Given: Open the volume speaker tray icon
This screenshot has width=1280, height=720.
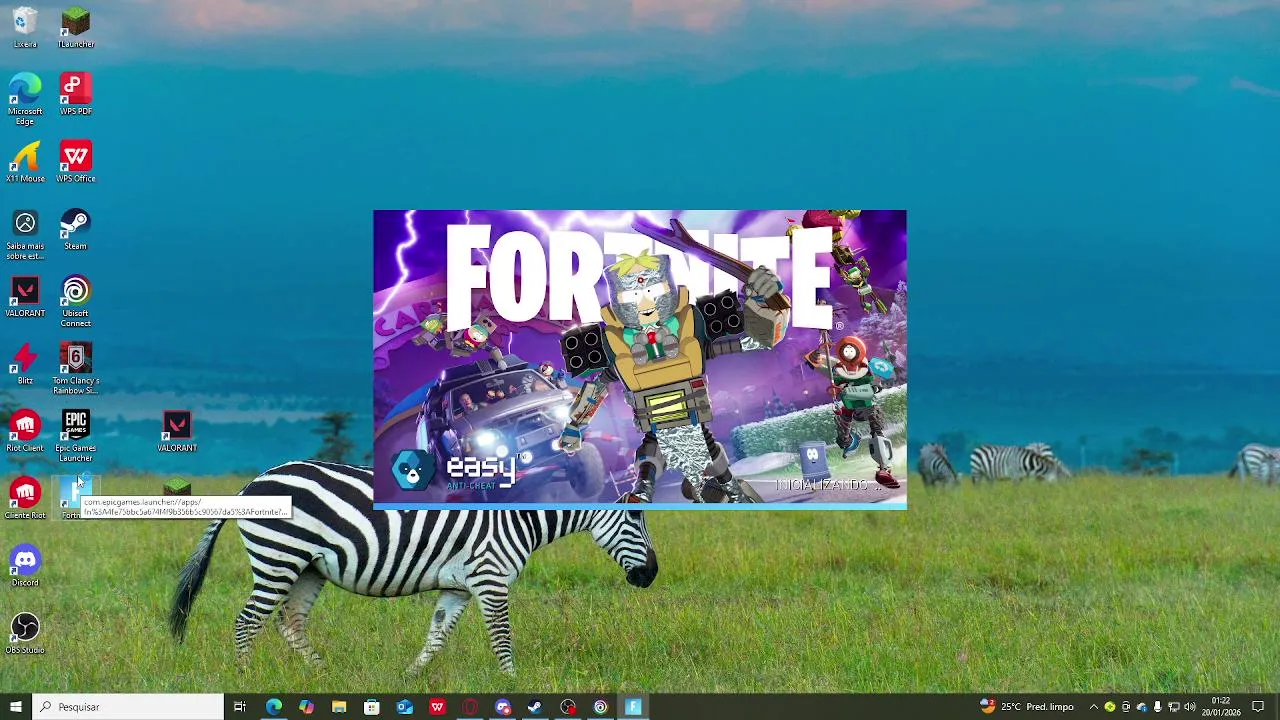Looking at the screenshot, I should pyautogui.click(x=1190, y=707).
